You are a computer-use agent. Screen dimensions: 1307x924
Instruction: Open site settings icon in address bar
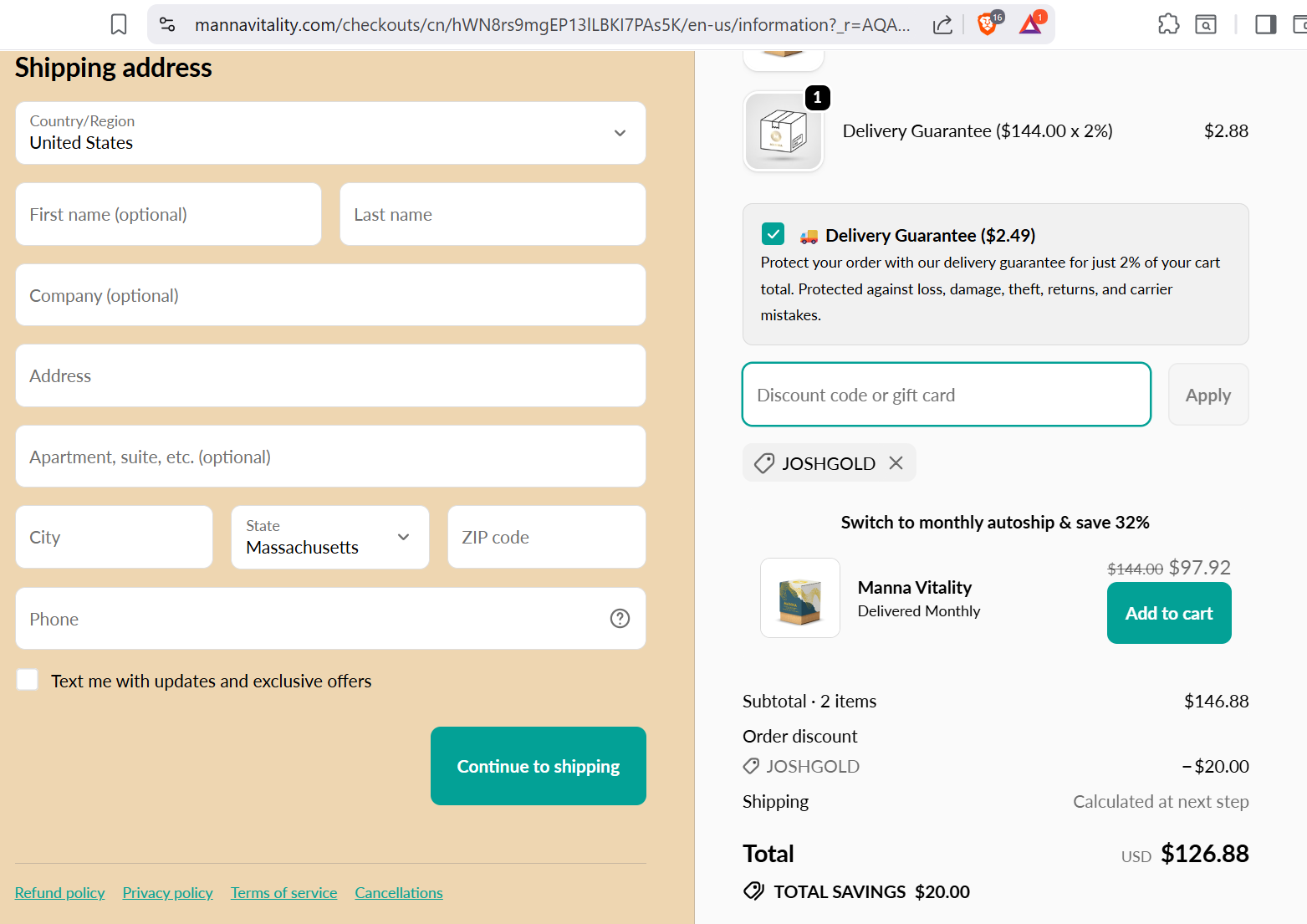(167, 25)
